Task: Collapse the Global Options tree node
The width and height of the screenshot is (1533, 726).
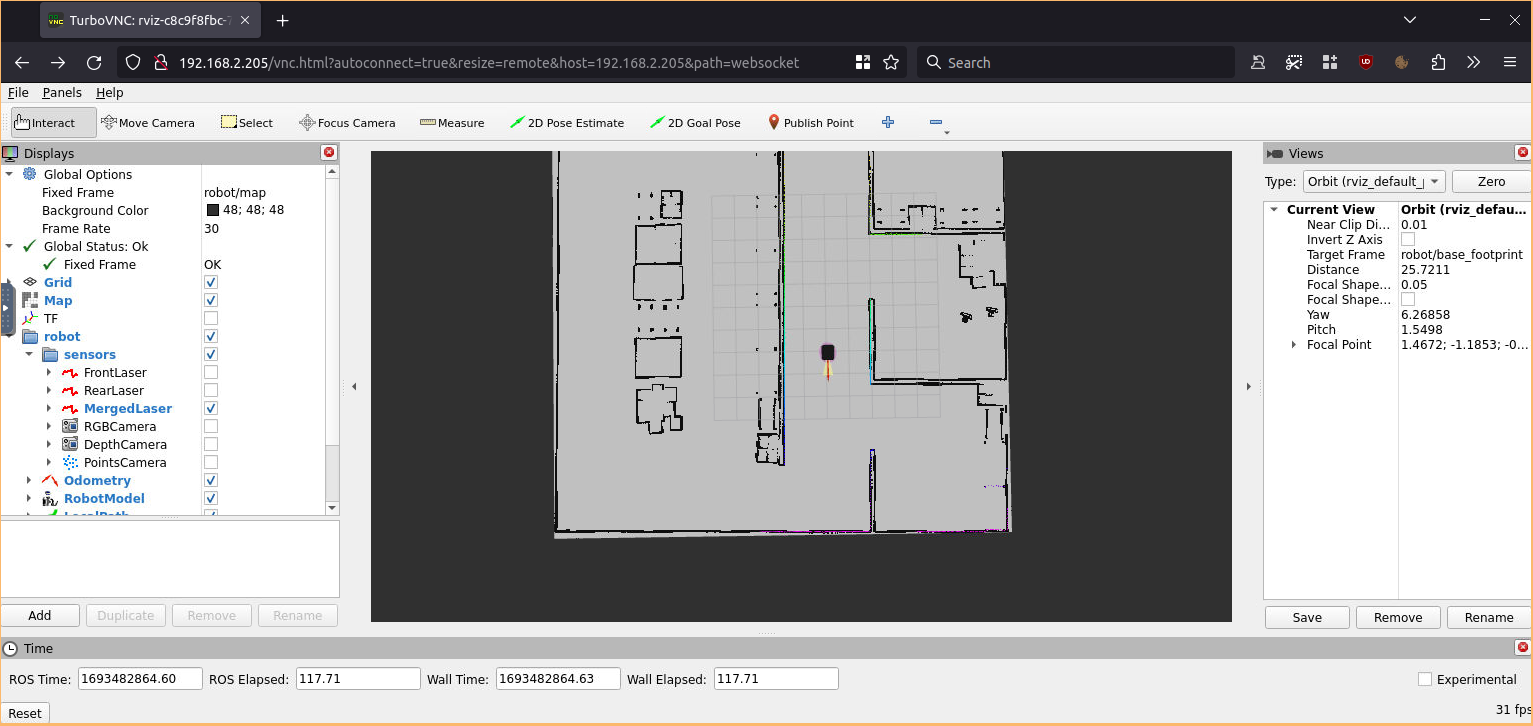Action: tap(9, 174)
